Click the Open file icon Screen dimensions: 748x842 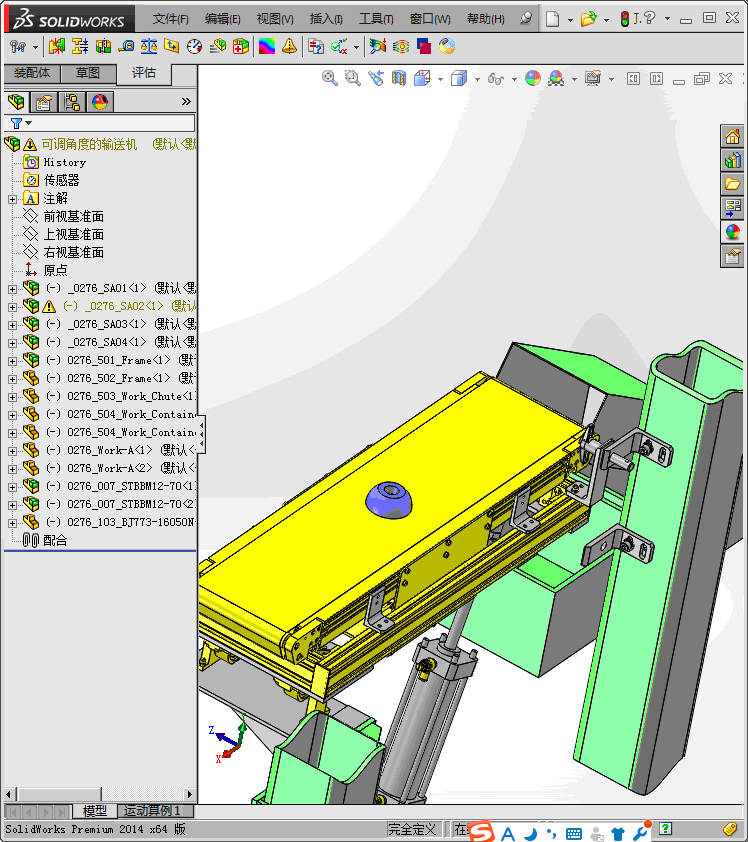[589, 19]
